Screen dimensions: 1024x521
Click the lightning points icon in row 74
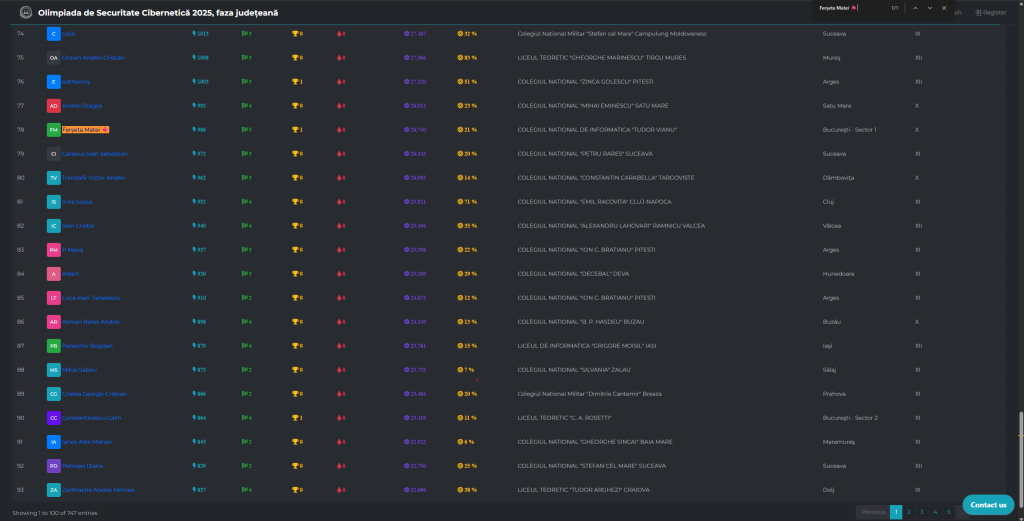point(194,34)
